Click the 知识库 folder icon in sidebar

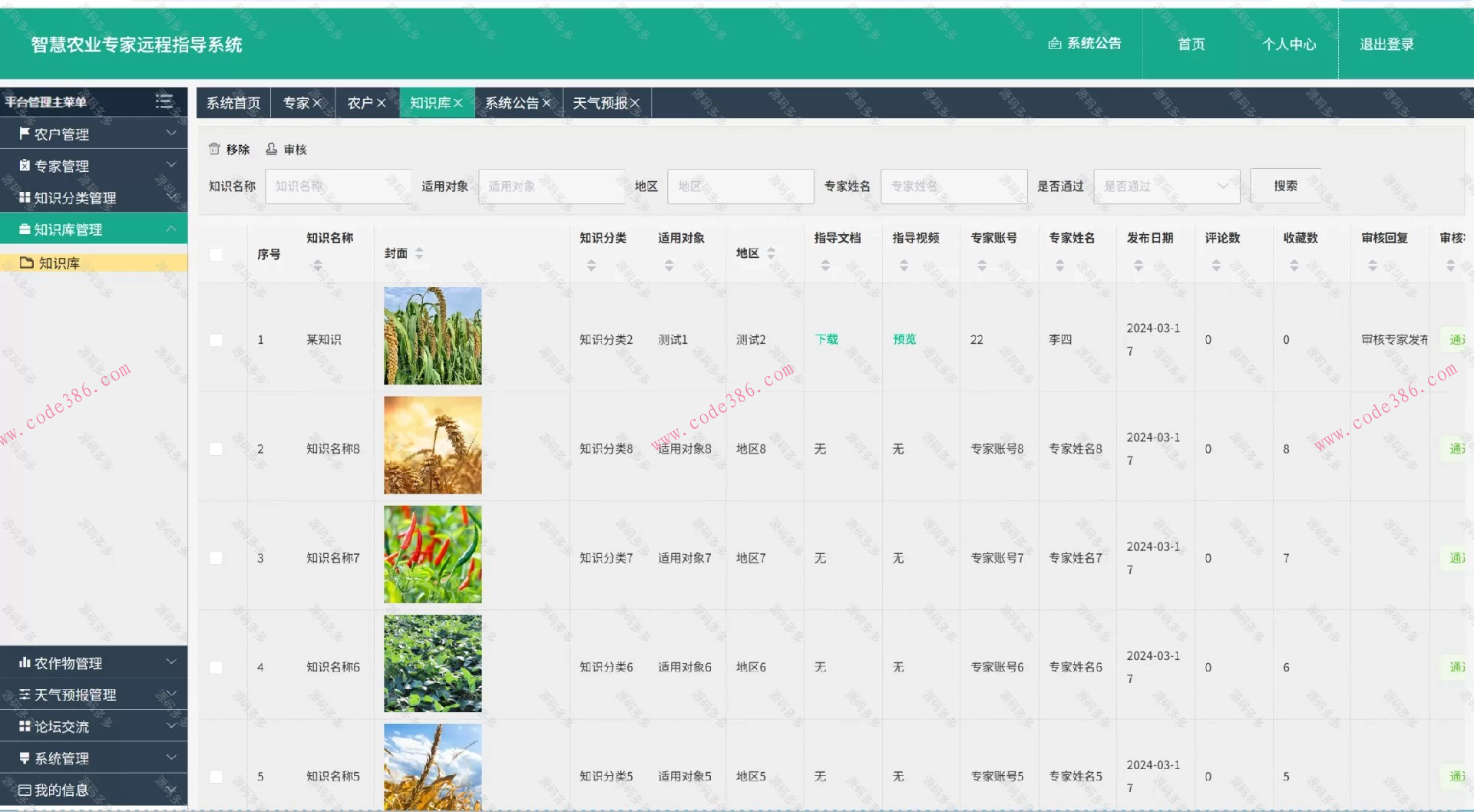pyautogui.click(x=25, y=262)
